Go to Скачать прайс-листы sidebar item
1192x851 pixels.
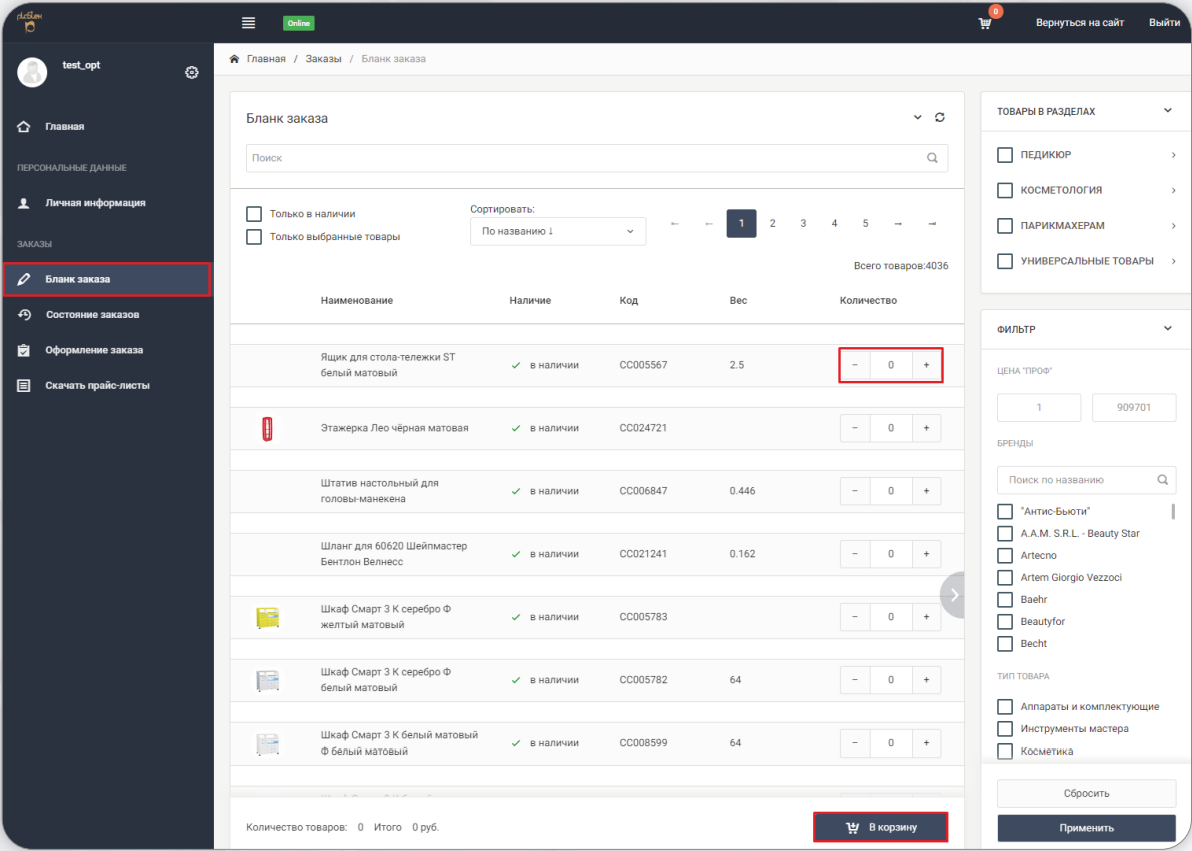pyautogui.click(x=97, y=385)
